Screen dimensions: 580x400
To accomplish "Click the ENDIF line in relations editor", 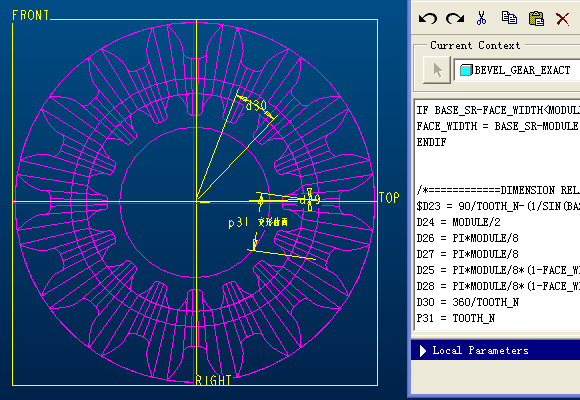I will pyautogui.click(x=431, y=142).
